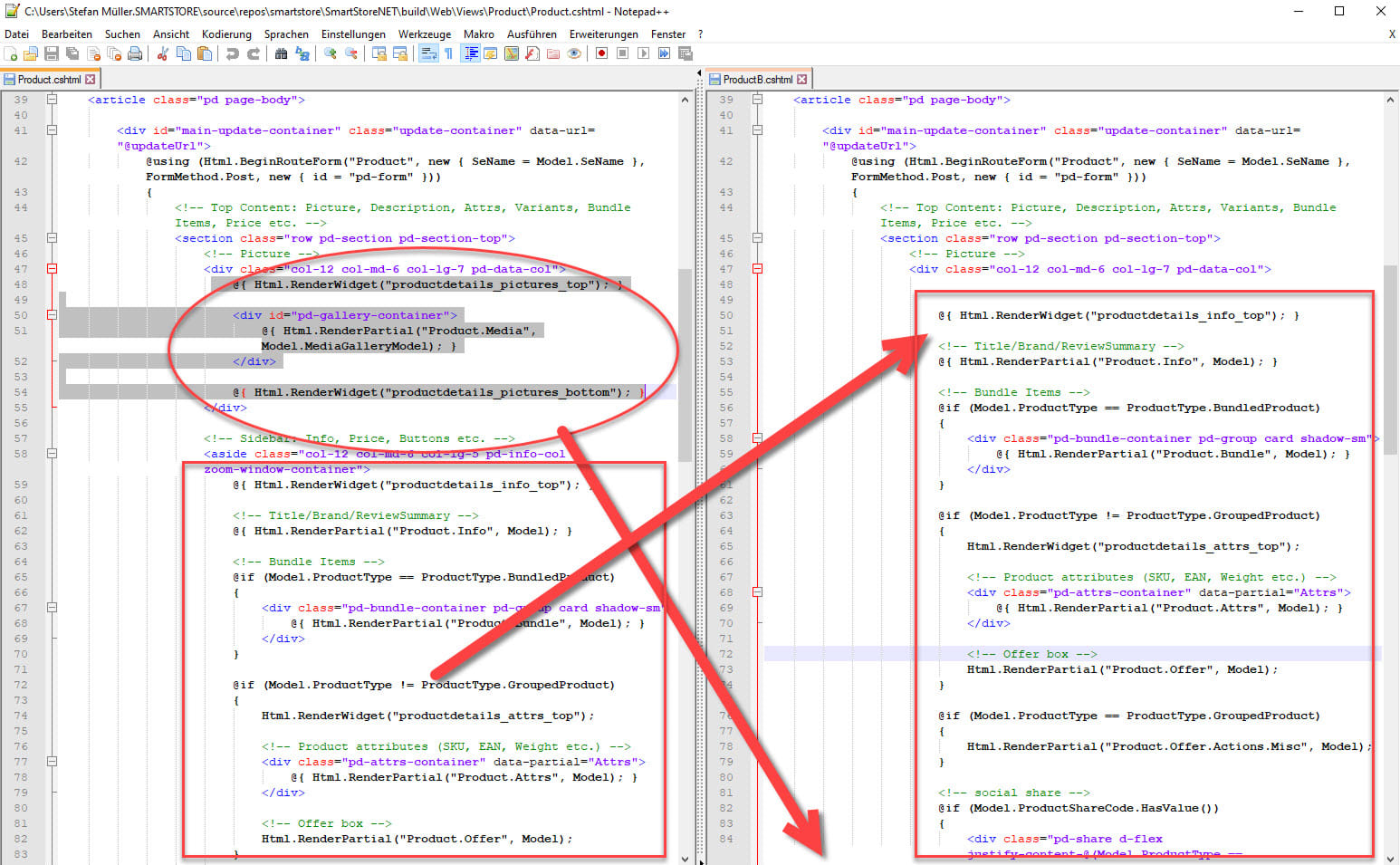The image size is (1400, 865).
Task: Close the Product.cshtml tab
Action: pyautogui.click(x=91, y=79)
